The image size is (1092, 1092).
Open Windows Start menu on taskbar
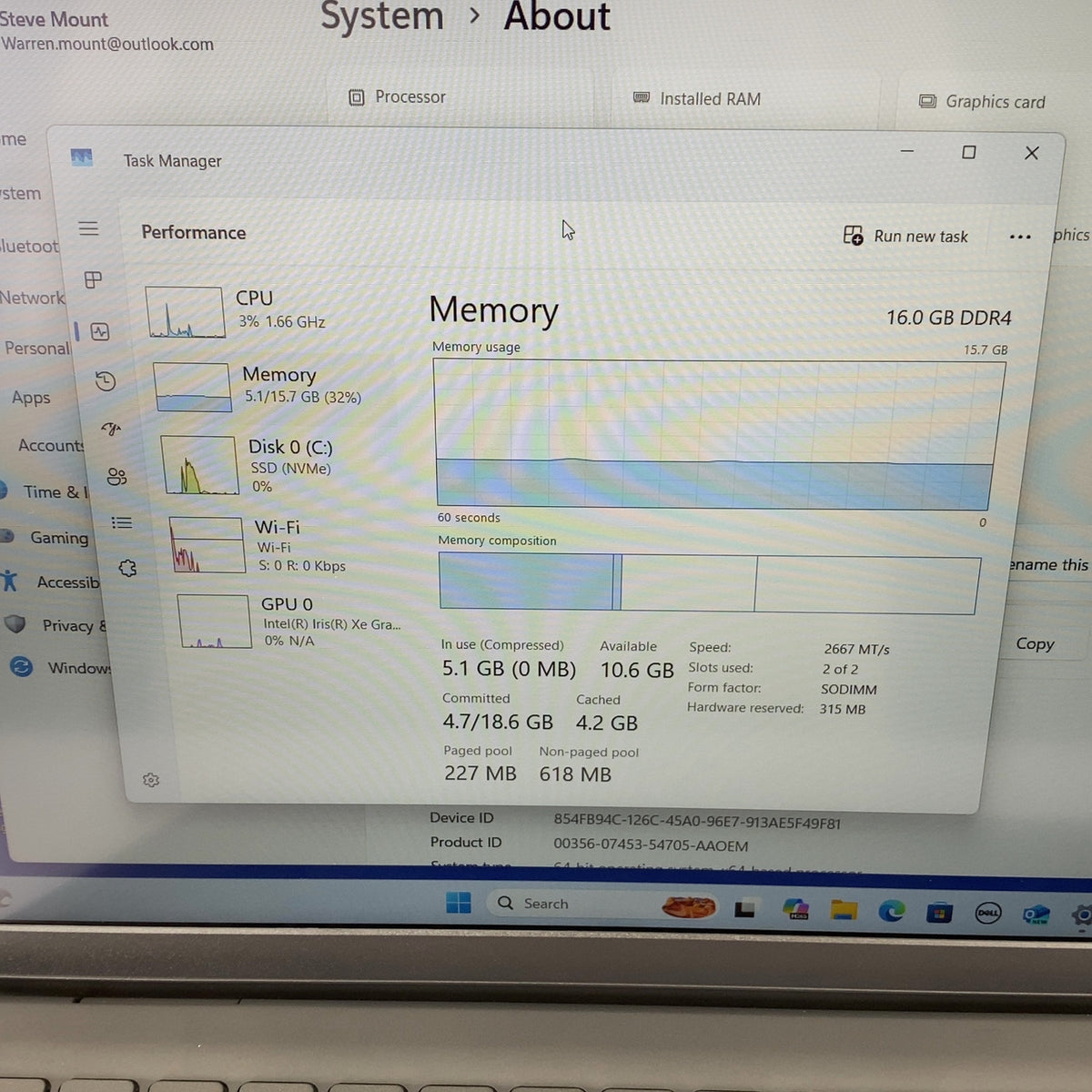tap(459, 903)
